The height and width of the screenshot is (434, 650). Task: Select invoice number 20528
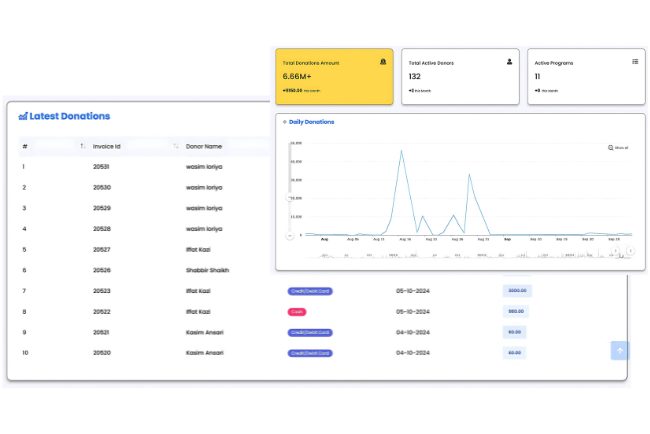pos(102,229)
